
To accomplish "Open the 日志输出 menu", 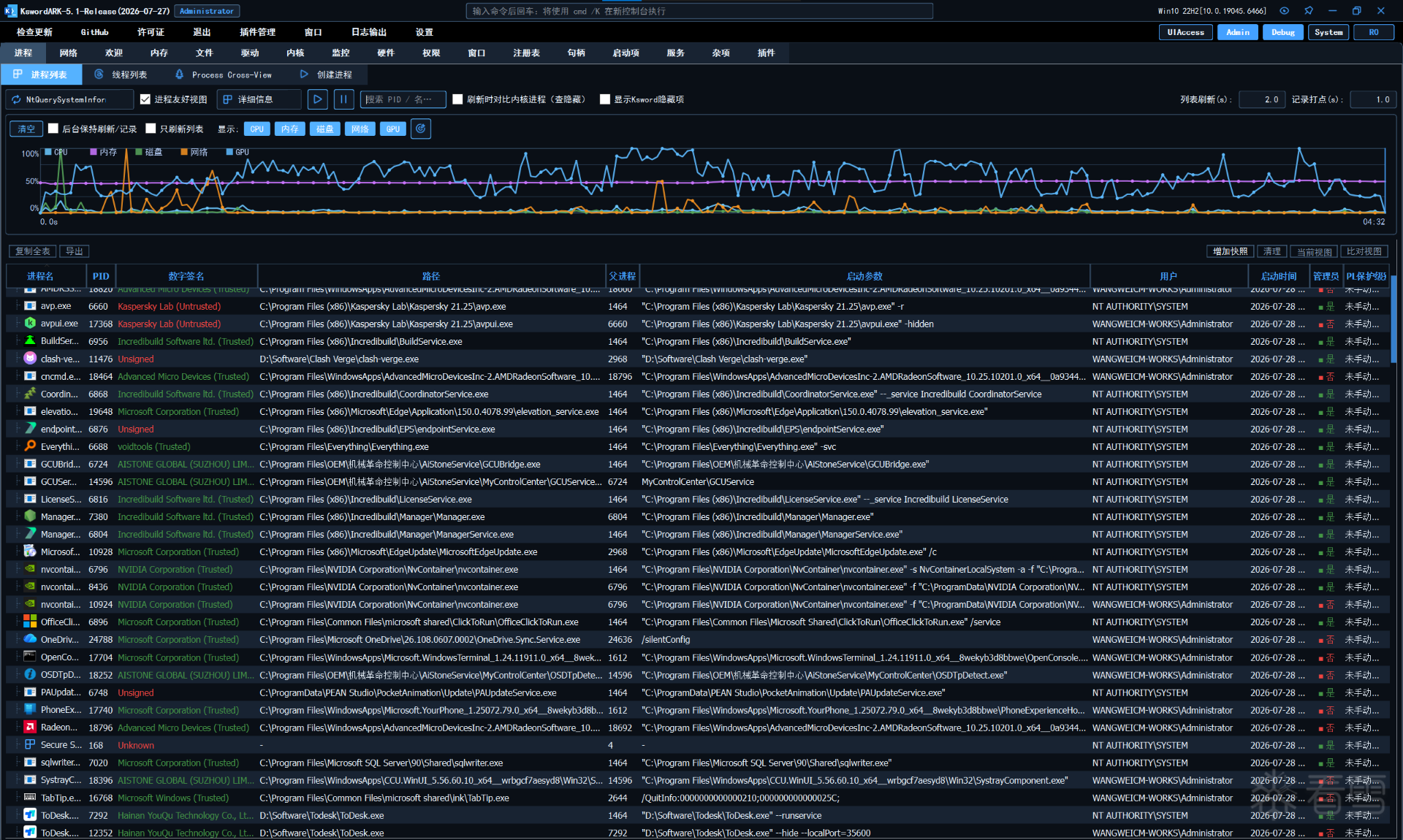I will coord(368,32).
